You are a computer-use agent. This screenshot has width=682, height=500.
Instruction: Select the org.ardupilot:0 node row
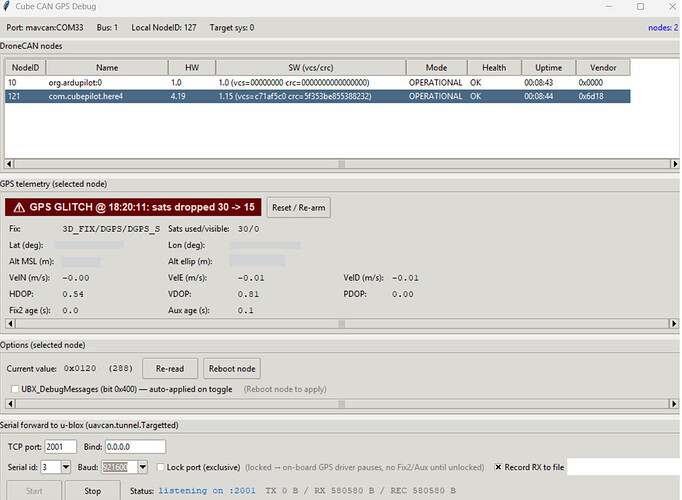[318, 83]
